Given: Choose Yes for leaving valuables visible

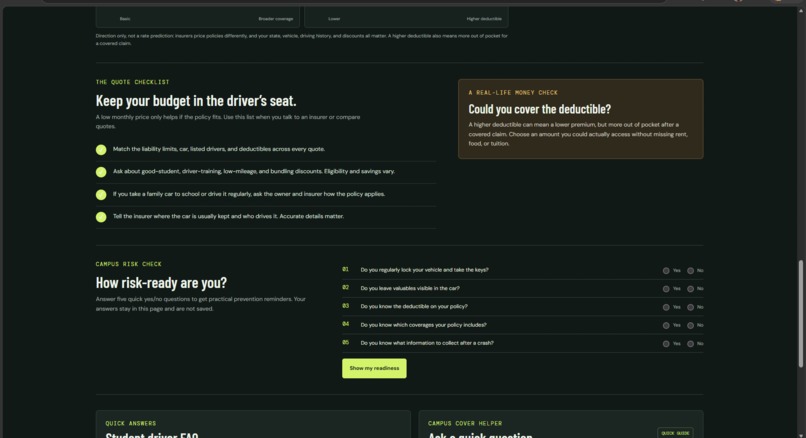Looking at the screenshot, I should pyautogui.click(x=666, y=289).
